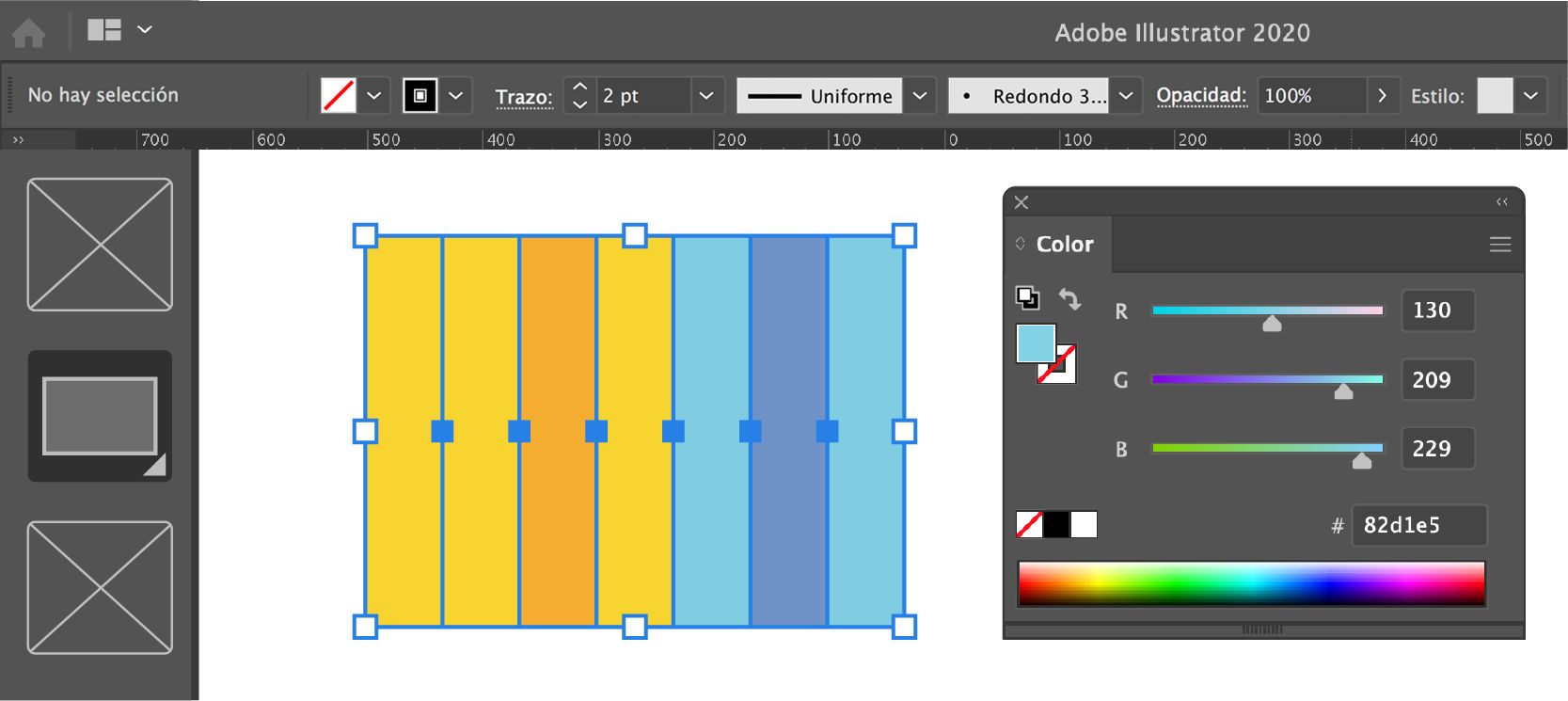The height and width of the screenshot is (701, 1568).
Task: Collapse the Color panel with double arrows
Action: click(x=1502, y=202)
